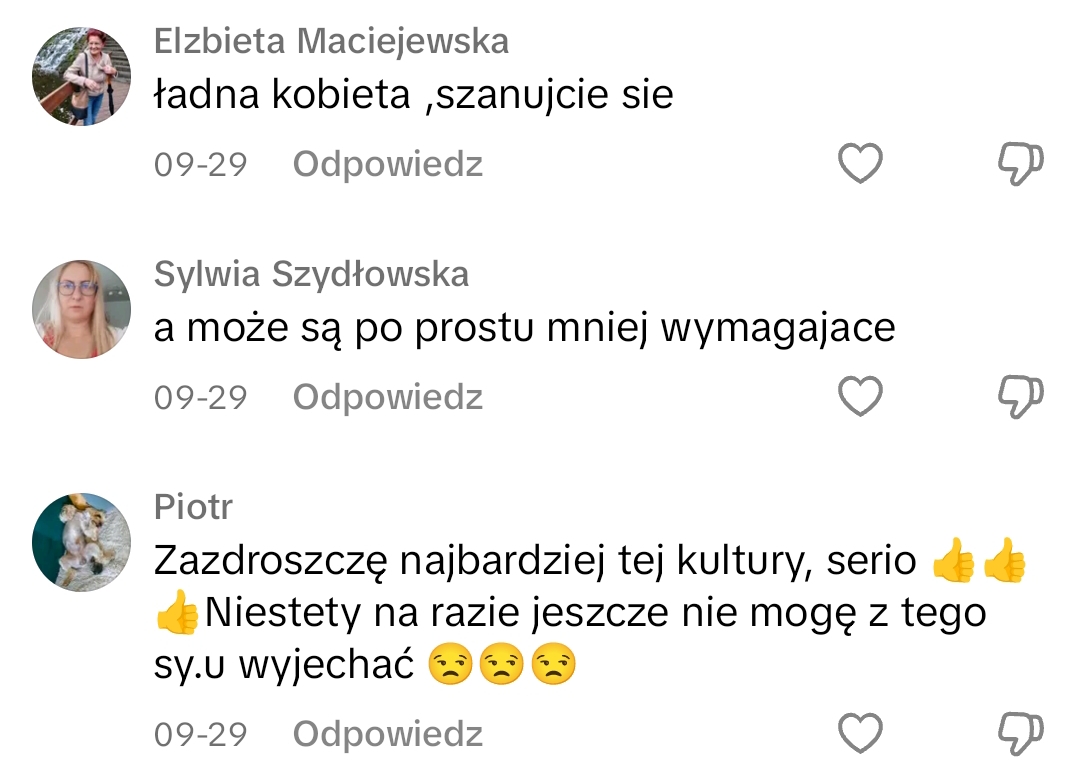1080x783 pixels.
Task: Like Sylwia Szydłowska's comment with heart
Action: pyautogui.click(x=860, y=397)
